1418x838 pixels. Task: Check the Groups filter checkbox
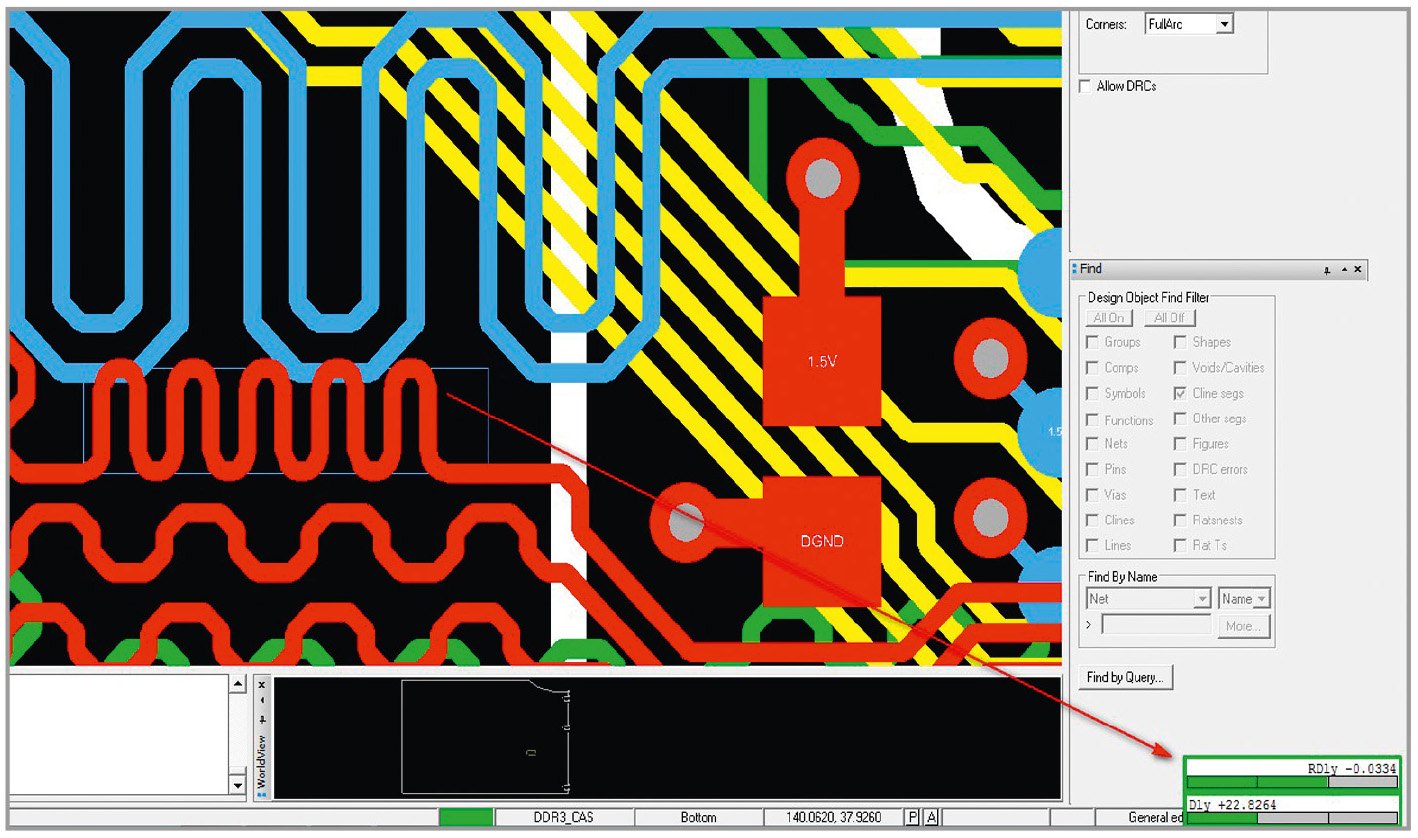[1092, 342]
